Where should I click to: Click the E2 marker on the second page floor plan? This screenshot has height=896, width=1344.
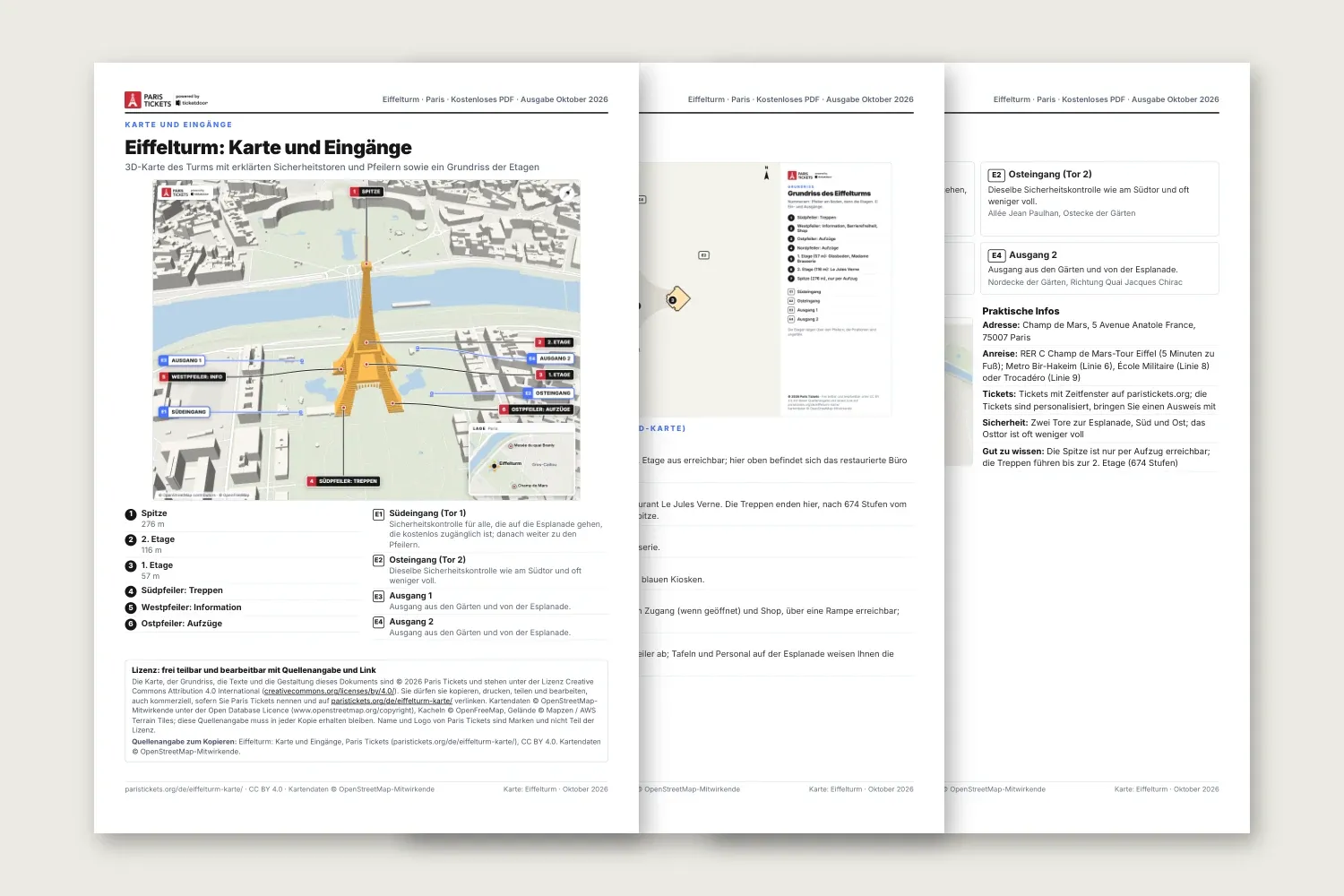click(x=703, y=255)
